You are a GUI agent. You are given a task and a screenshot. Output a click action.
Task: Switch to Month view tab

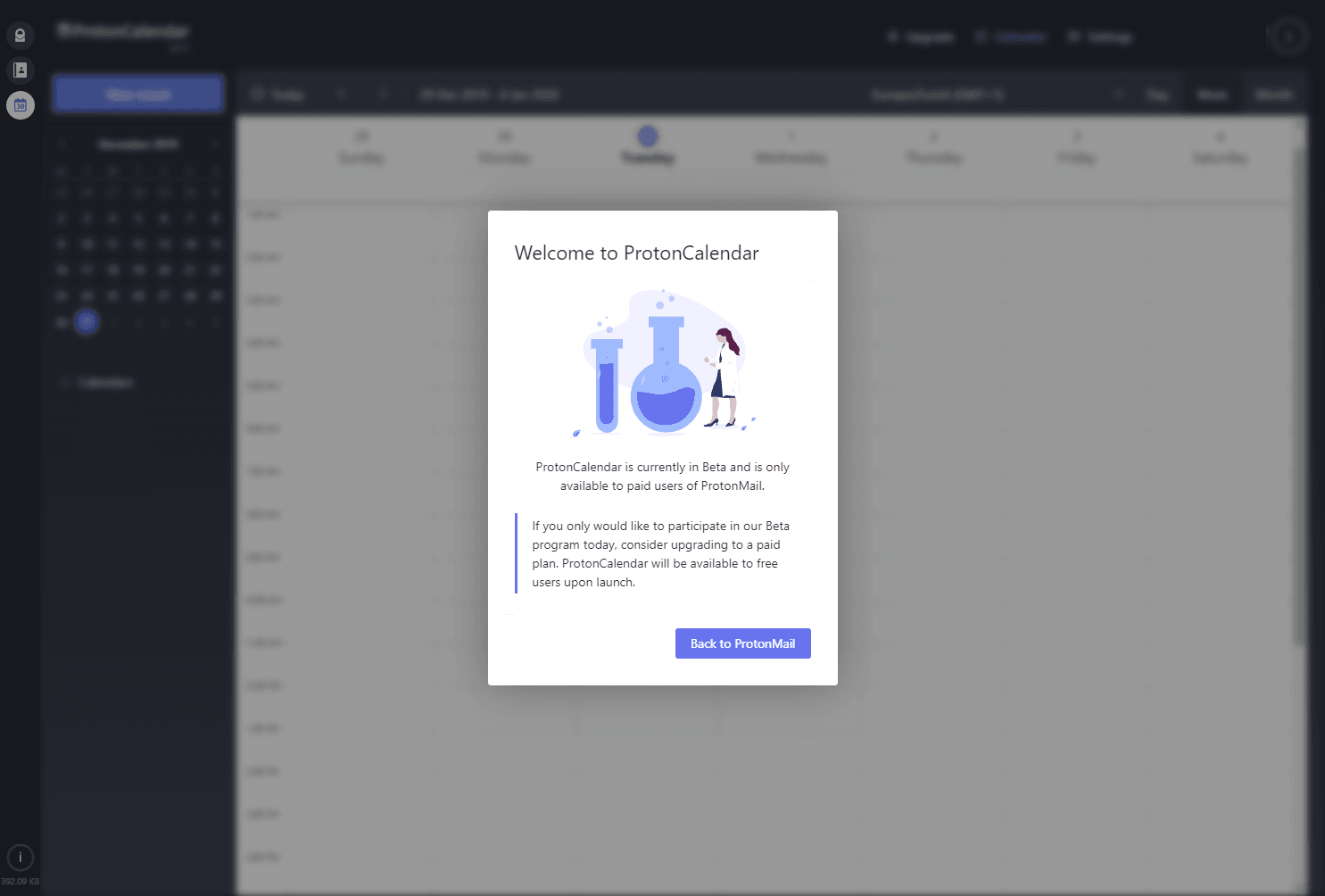1273,95
